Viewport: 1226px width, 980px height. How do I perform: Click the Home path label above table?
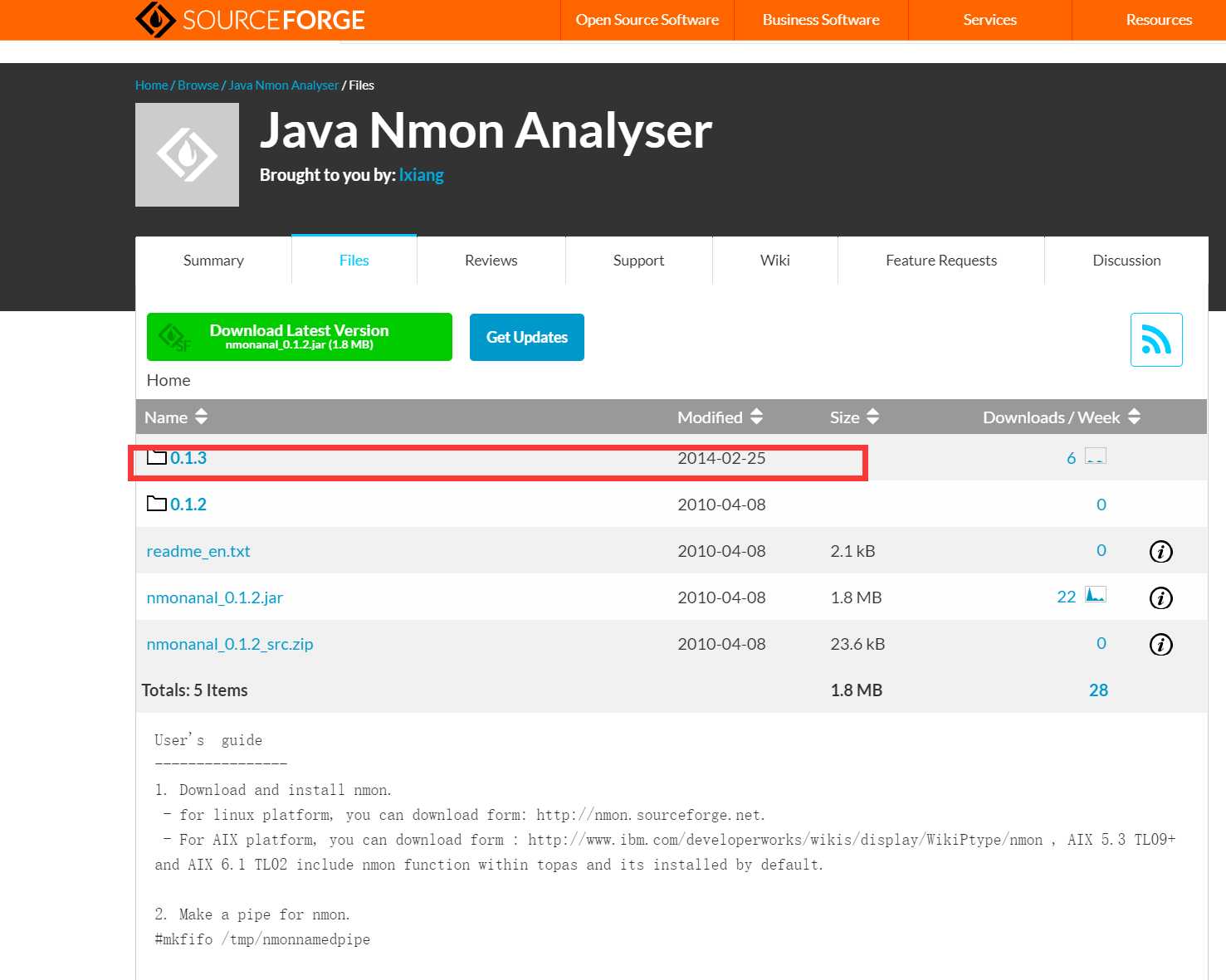click(169, 380)
